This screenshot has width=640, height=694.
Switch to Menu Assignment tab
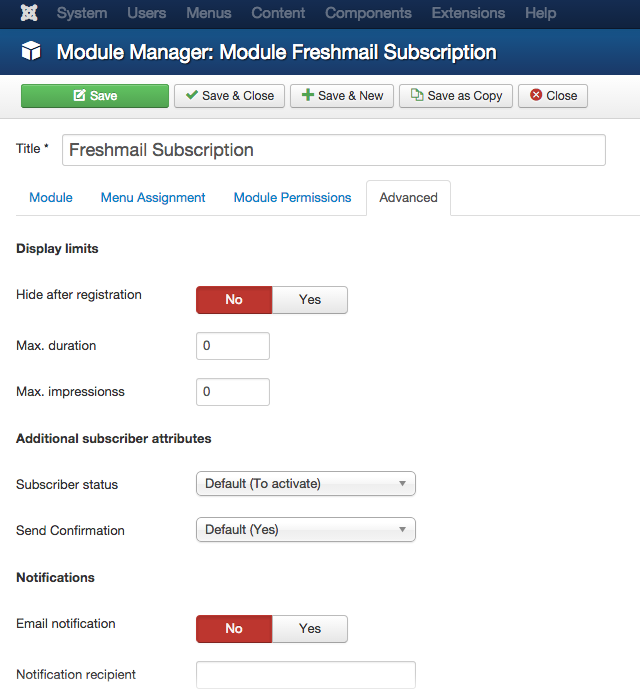(153, 197)
